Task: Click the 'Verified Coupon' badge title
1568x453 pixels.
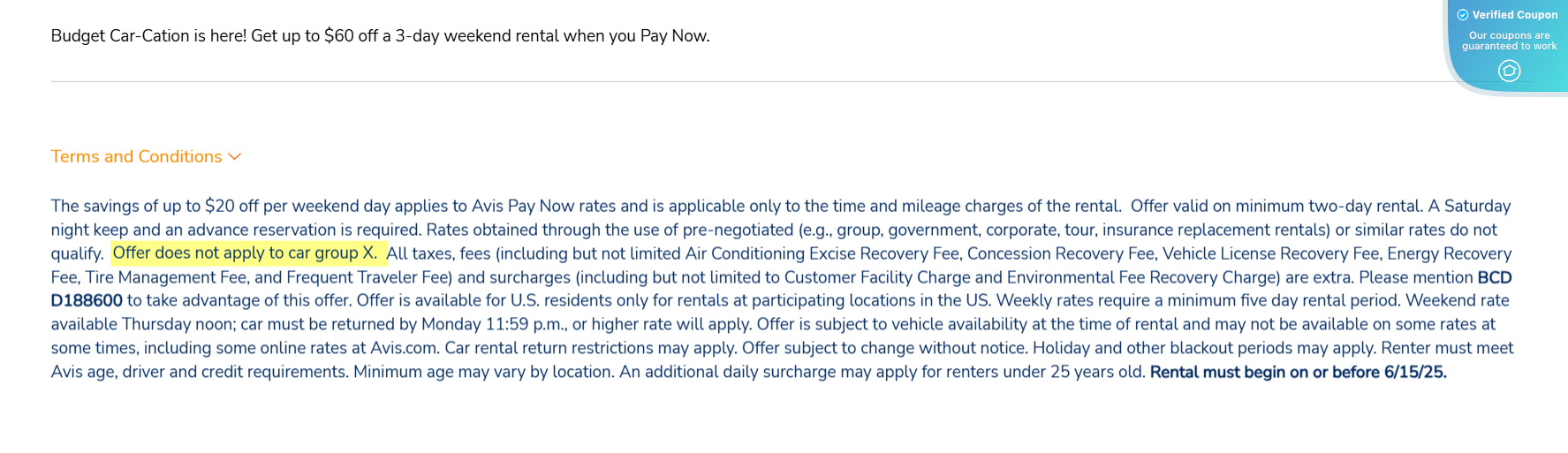Action: [1514, 15]
